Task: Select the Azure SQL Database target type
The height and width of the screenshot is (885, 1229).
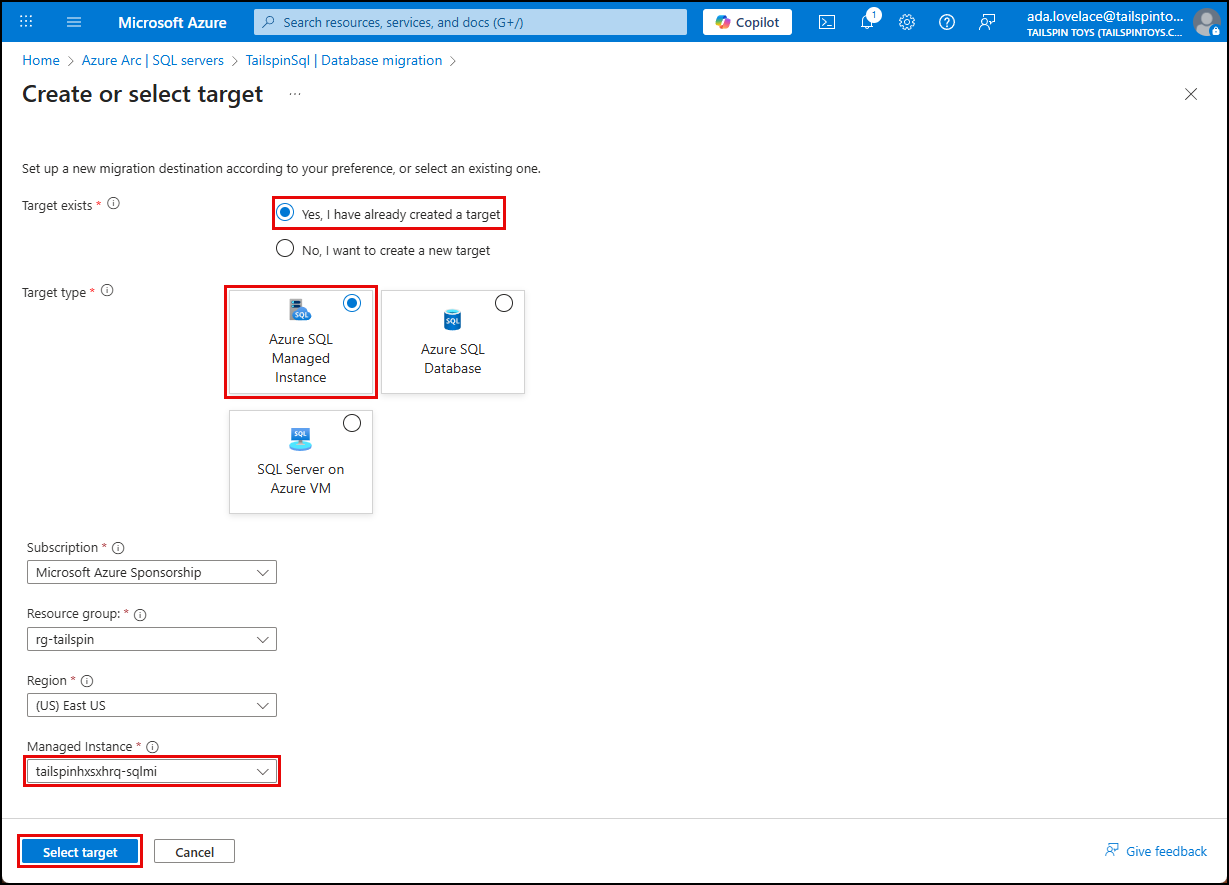Action: point(452,342)
